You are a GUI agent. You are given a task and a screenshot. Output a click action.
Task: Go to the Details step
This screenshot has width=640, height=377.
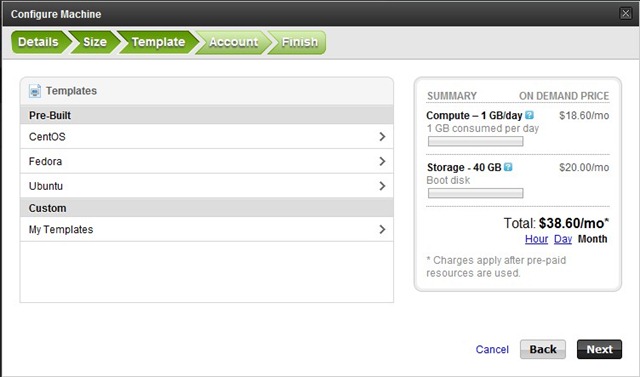coord(38,42)
